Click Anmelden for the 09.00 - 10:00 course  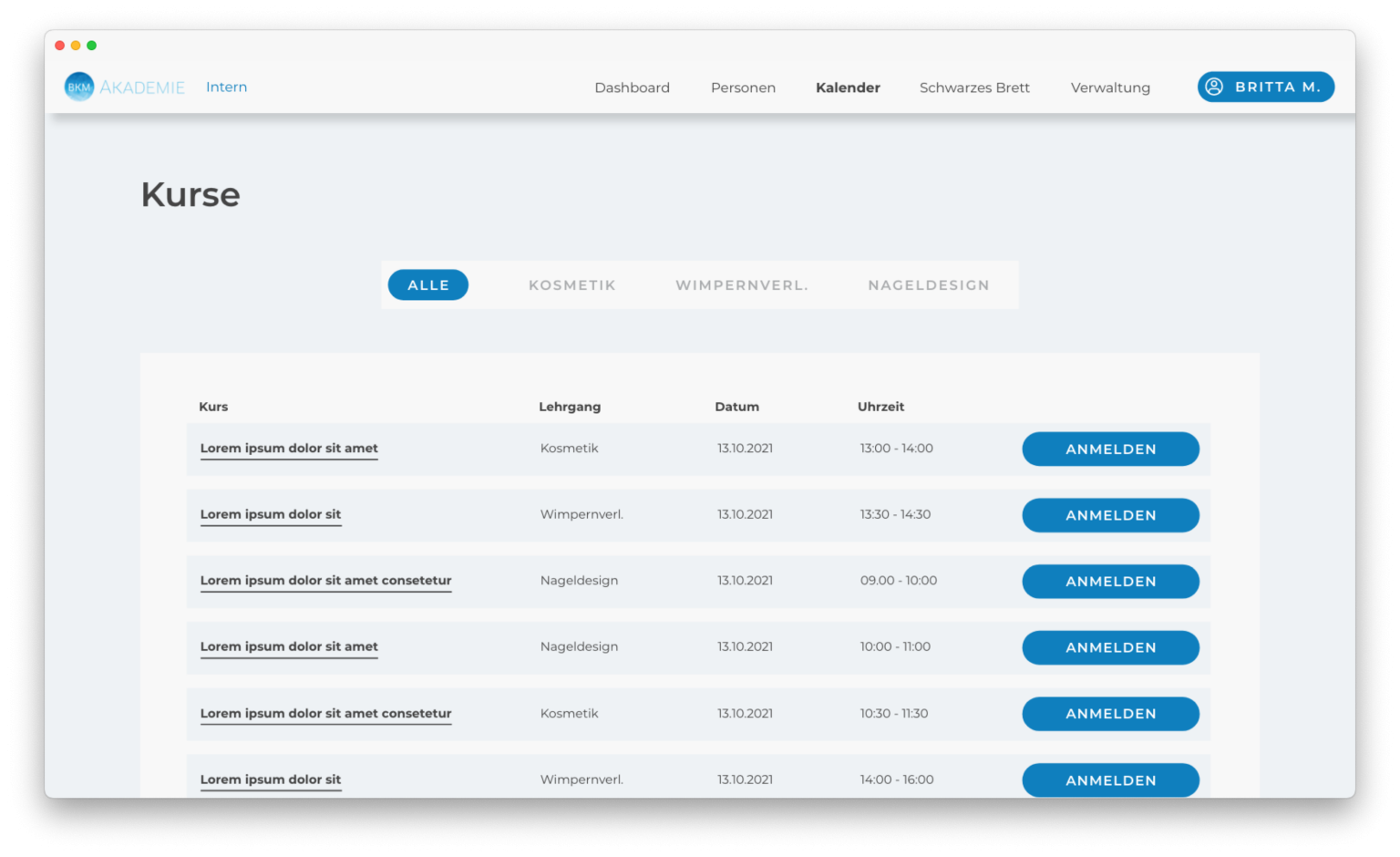(1110, 582)
